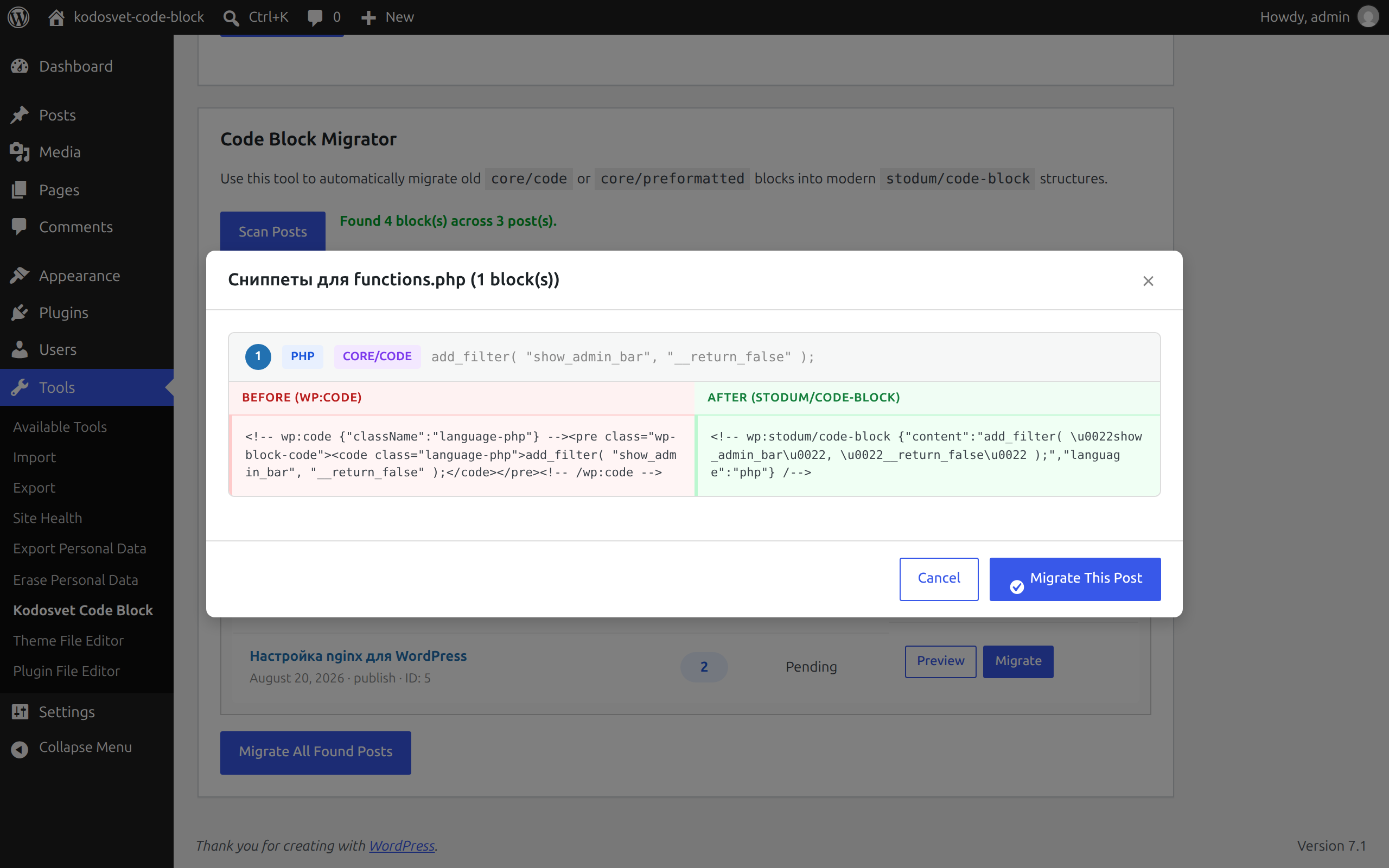The height and width of the screenshot is (868, 1389).
Task: Open the Ctrl+K search icon
Action: pyautogui.click(x=231, y=18)
